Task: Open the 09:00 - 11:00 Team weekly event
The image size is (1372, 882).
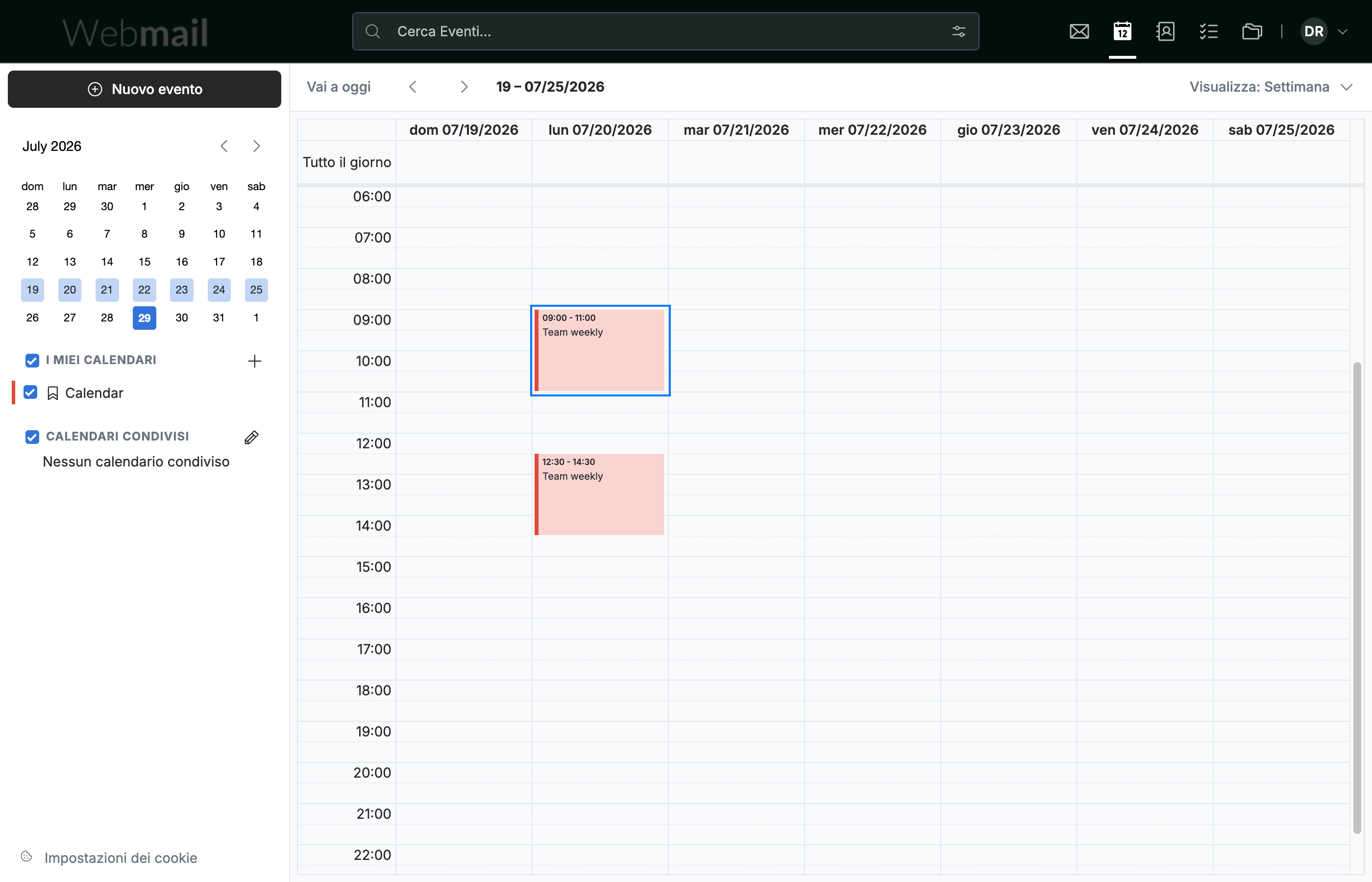Action: (x=600, y=350)
